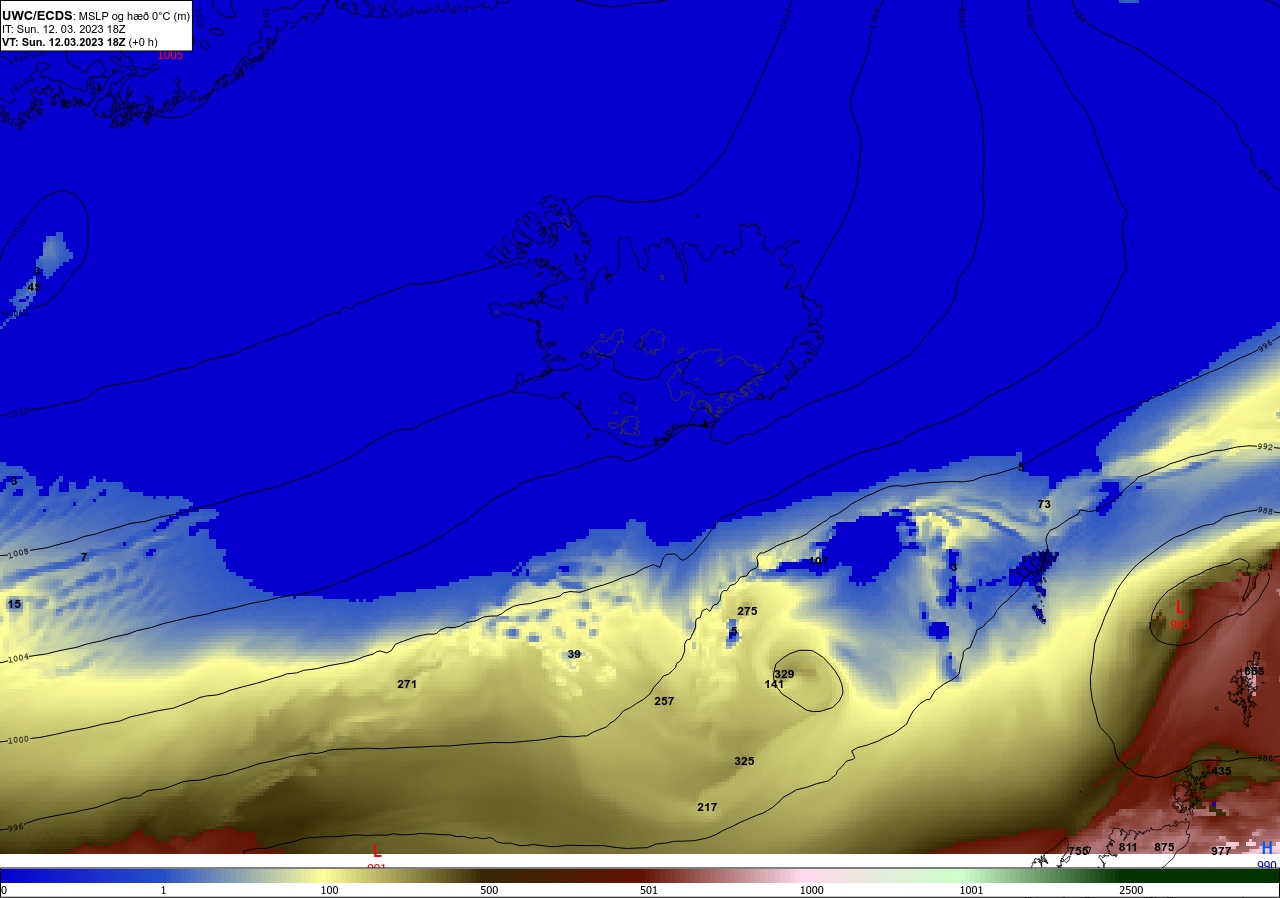Click the 811 height value

click(x=1128, y=847)
